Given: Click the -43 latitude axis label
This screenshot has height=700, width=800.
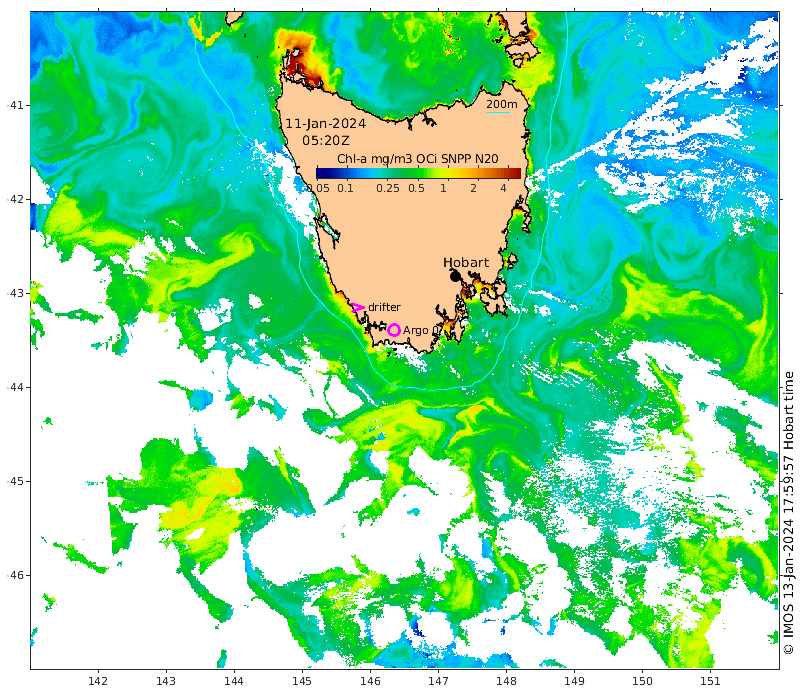Looking at the screenshot, I should click(15, 293).
